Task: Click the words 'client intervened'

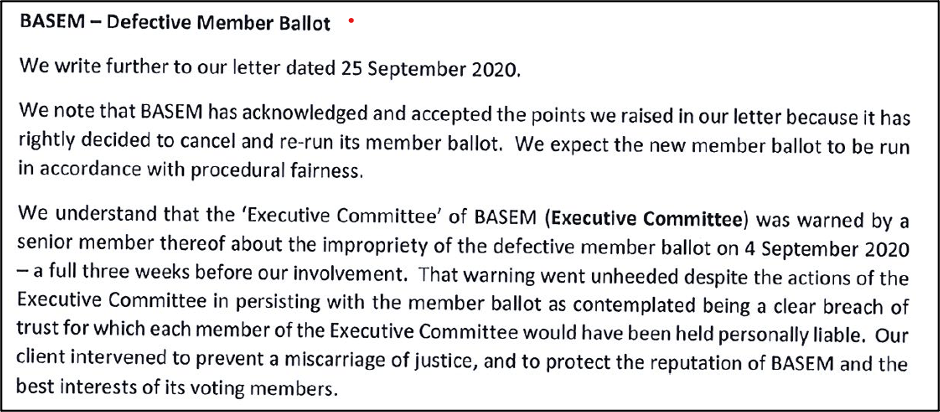Action: click(93, 360)
